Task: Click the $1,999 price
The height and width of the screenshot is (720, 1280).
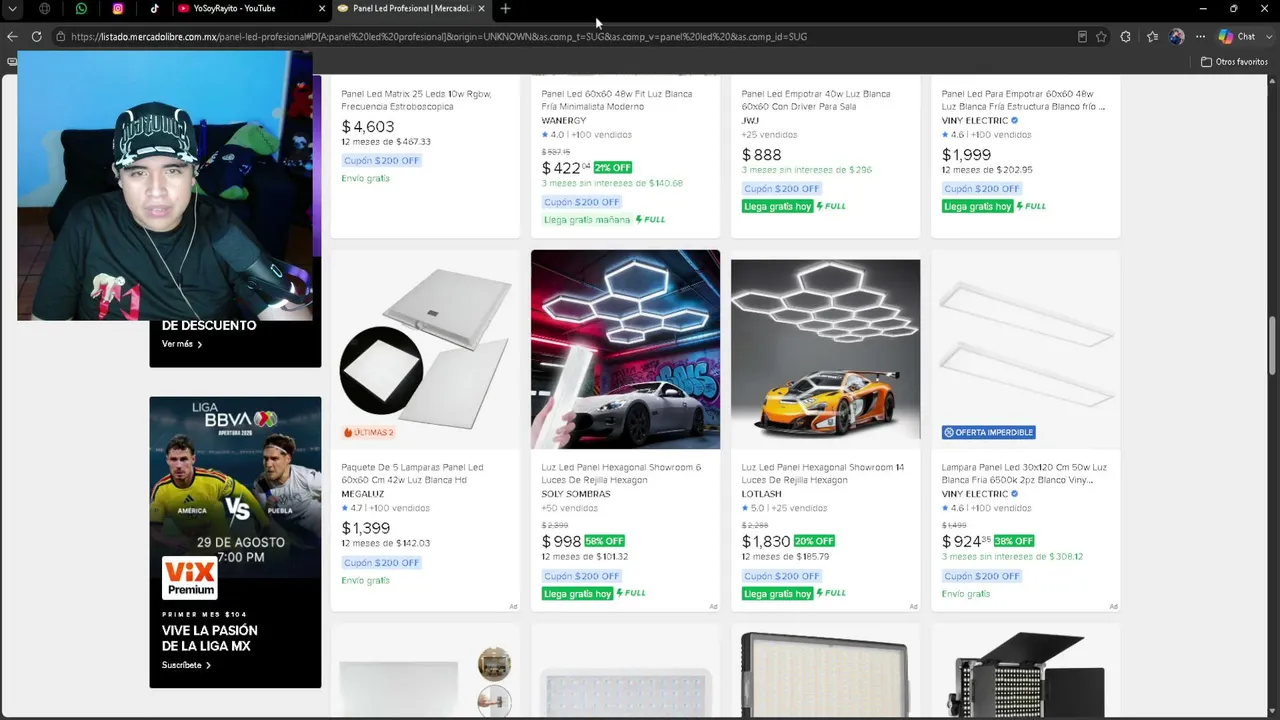Action: point(966,155)
